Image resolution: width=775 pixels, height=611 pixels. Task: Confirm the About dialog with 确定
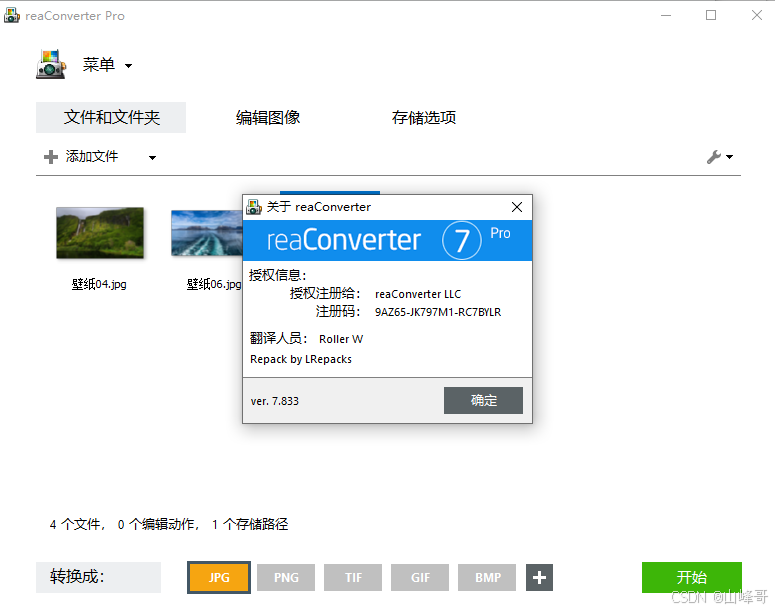[x=483, y=400]
